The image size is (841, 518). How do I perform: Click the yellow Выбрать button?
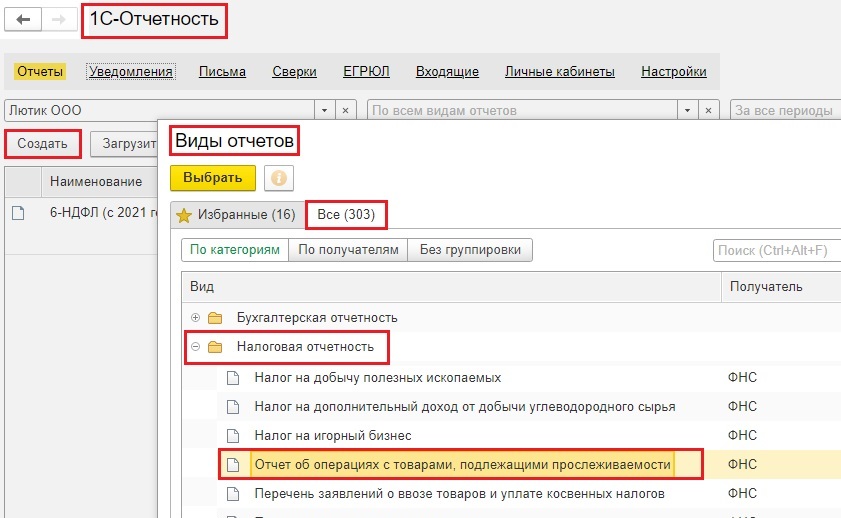point(213,178)
